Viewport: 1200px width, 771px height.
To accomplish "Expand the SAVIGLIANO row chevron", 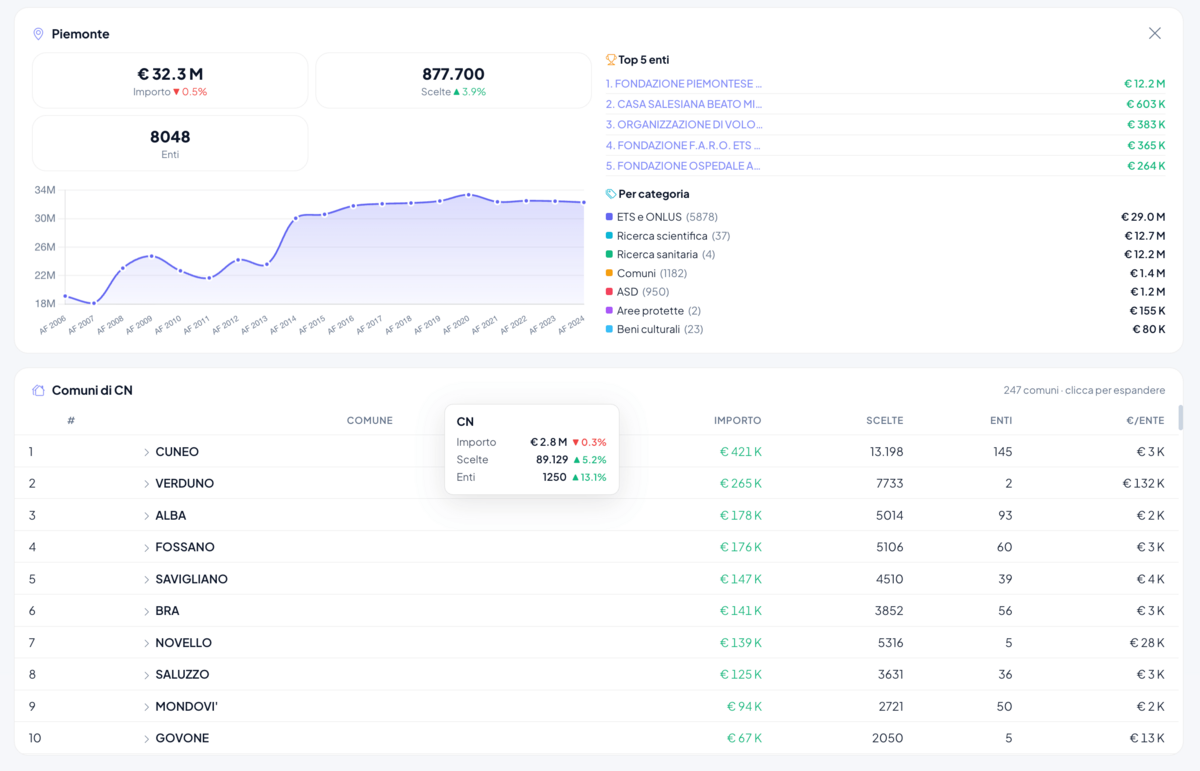I will 146,580.
